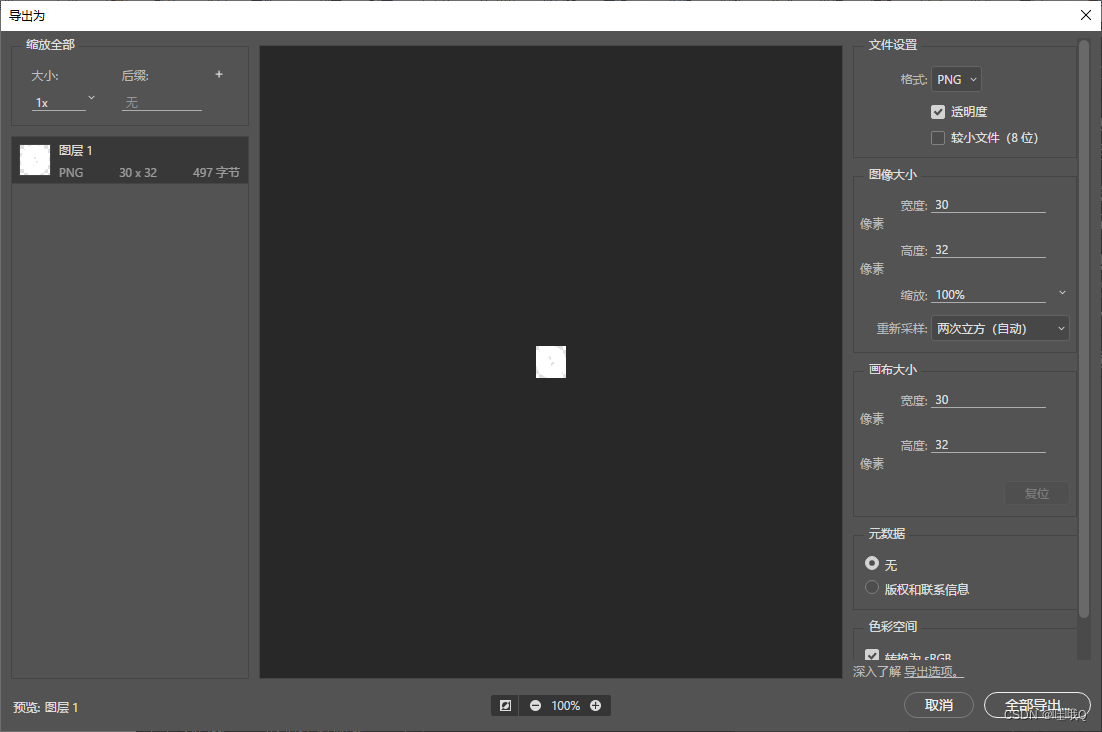1102x732 pixels.
Task: Toggle the transparency preview checkerboard icon
Action: tap(505, 705)
